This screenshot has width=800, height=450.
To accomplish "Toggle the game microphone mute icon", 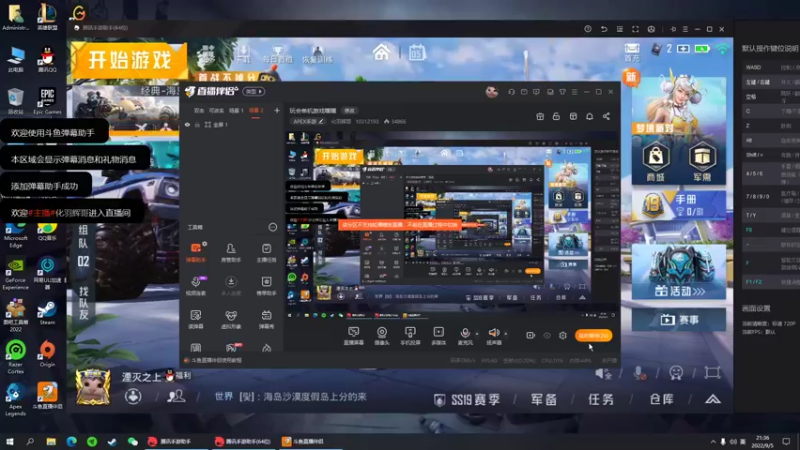I will (639, 373).
